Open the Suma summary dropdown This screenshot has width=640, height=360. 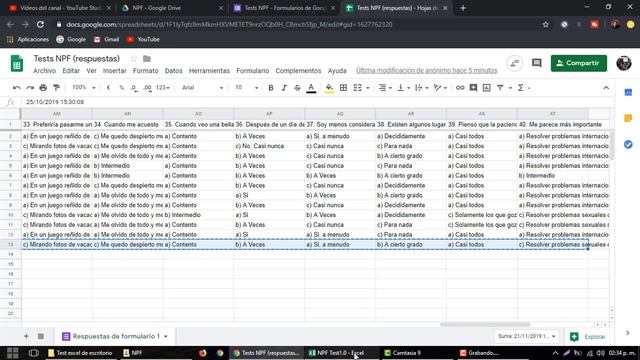pos(527,336)
